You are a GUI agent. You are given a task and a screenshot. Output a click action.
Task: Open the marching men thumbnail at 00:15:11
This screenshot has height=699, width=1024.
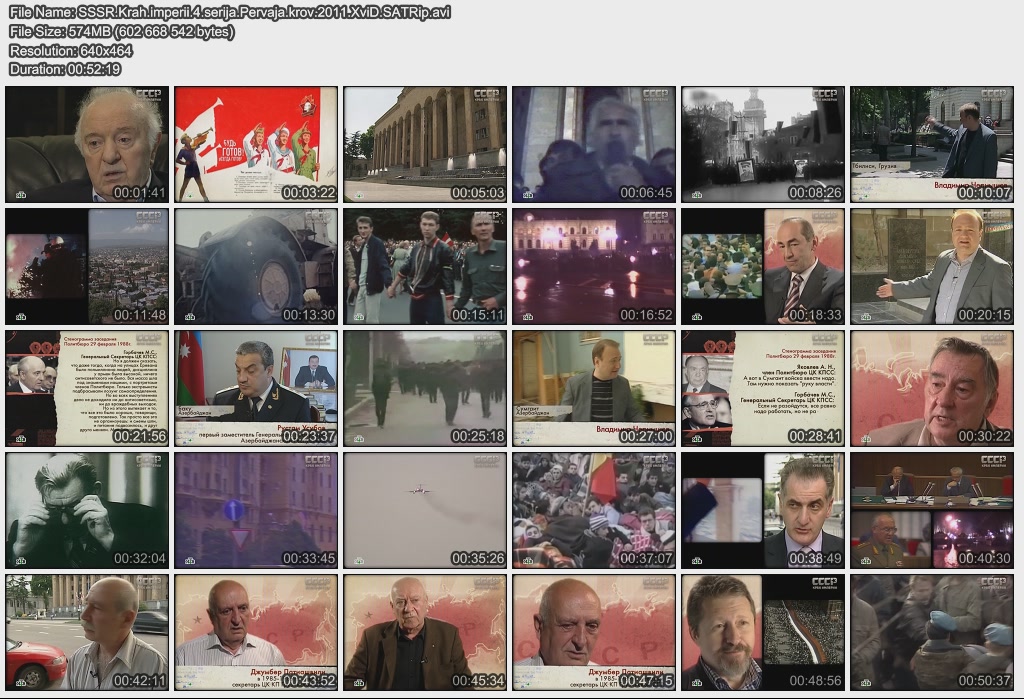pyautogui.click(x=425, y=266)
